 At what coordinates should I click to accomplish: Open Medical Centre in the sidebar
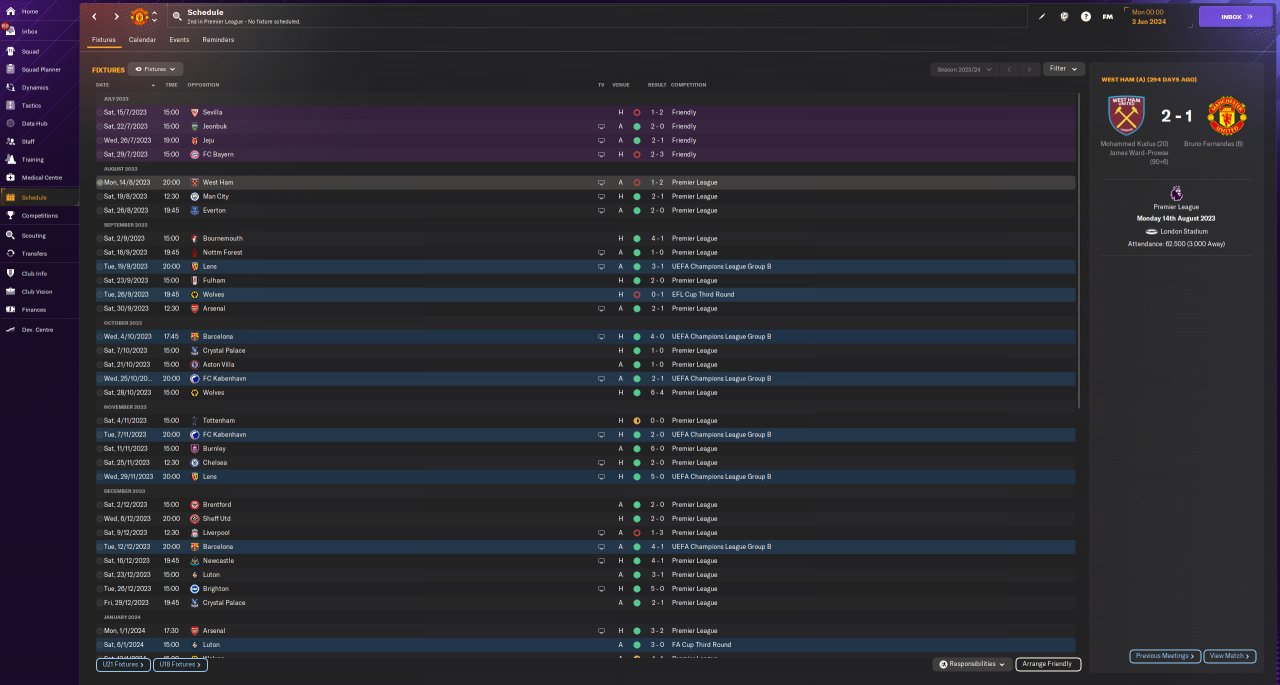click(41, 177)
